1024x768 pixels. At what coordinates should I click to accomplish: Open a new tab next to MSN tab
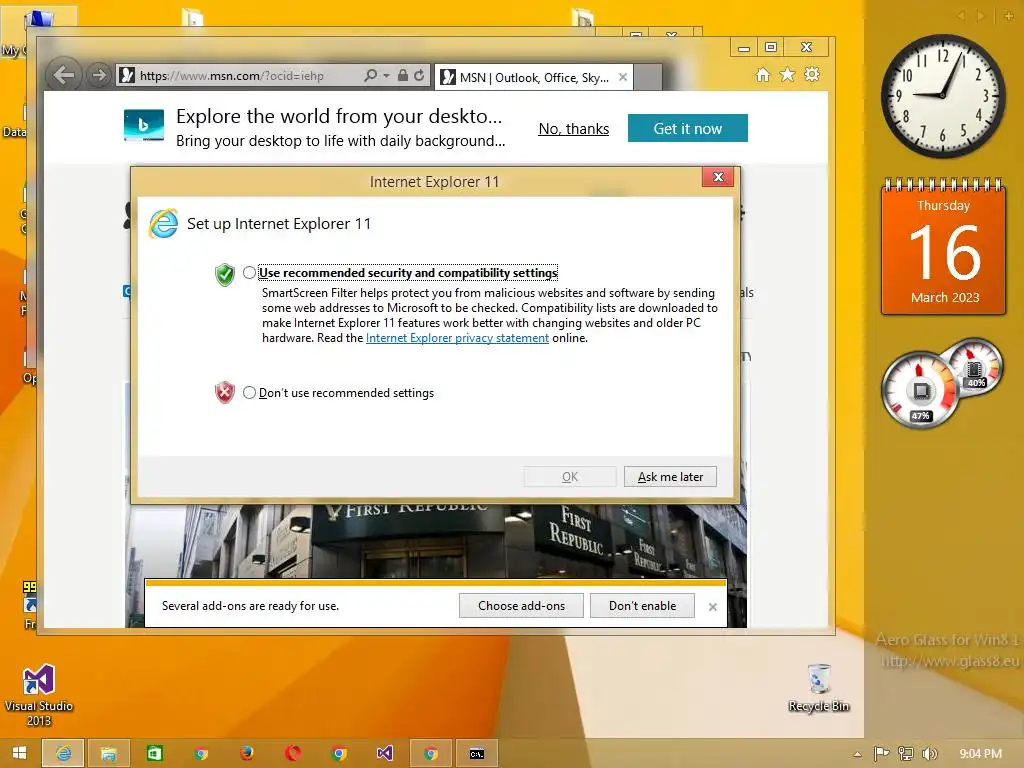[648, 77]
